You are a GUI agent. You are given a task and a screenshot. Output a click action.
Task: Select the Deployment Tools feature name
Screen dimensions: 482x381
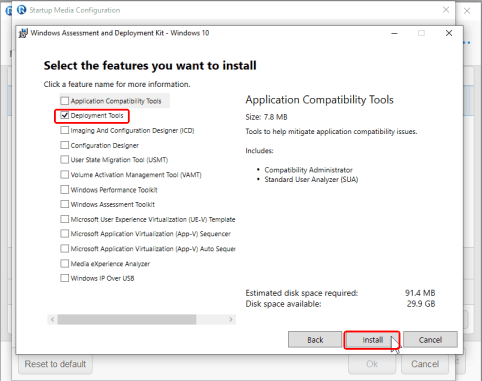(x=97, y=115)
